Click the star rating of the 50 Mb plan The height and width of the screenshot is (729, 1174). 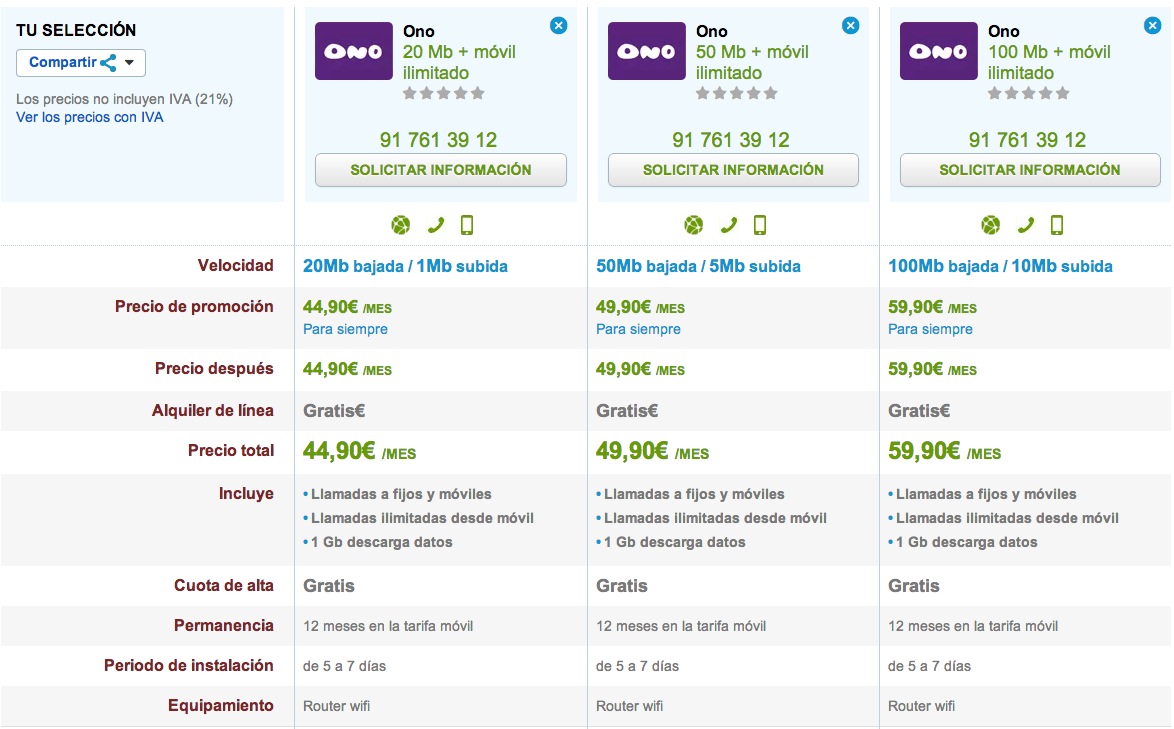[737, 94]
